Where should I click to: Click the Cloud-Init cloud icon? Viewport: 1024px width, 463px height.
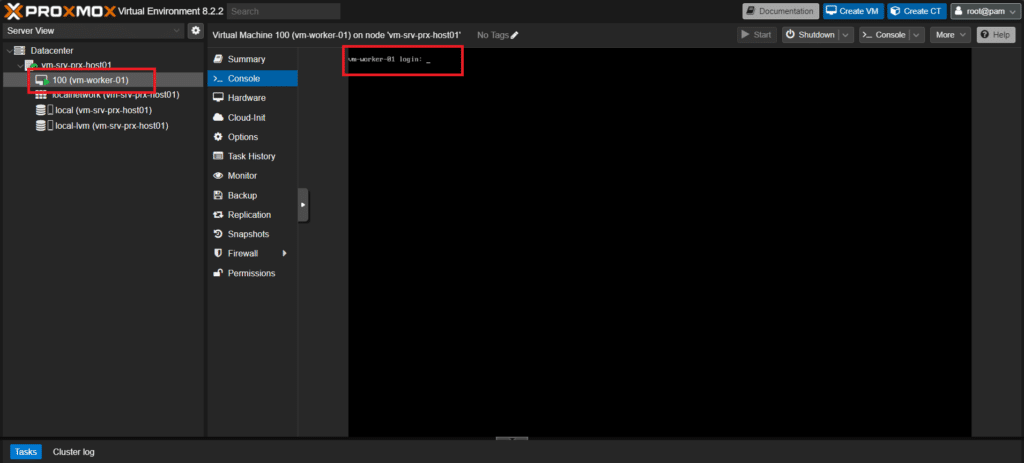[x=218, y=118]
